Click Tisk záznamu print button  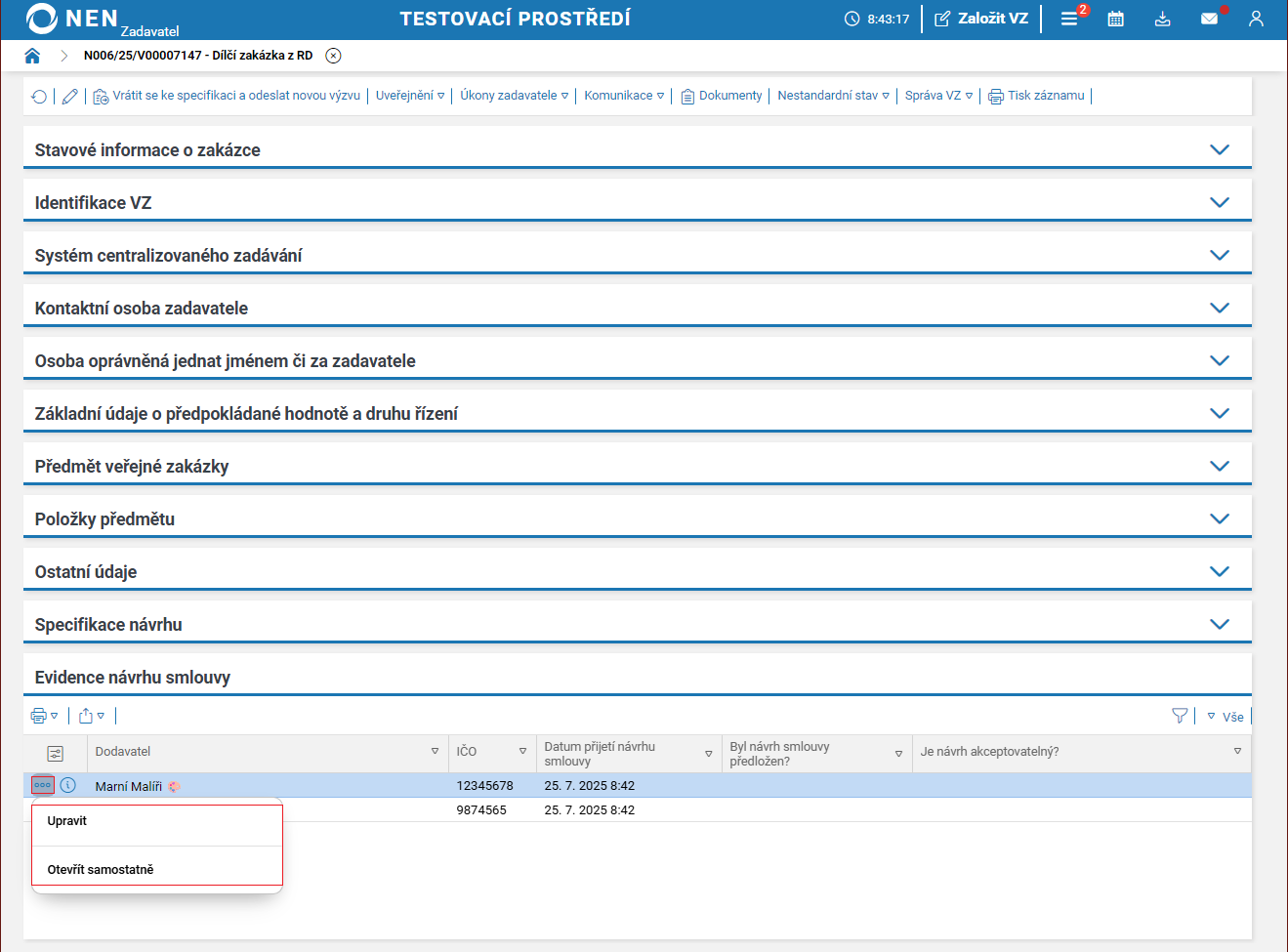(x=1037, y=96)
